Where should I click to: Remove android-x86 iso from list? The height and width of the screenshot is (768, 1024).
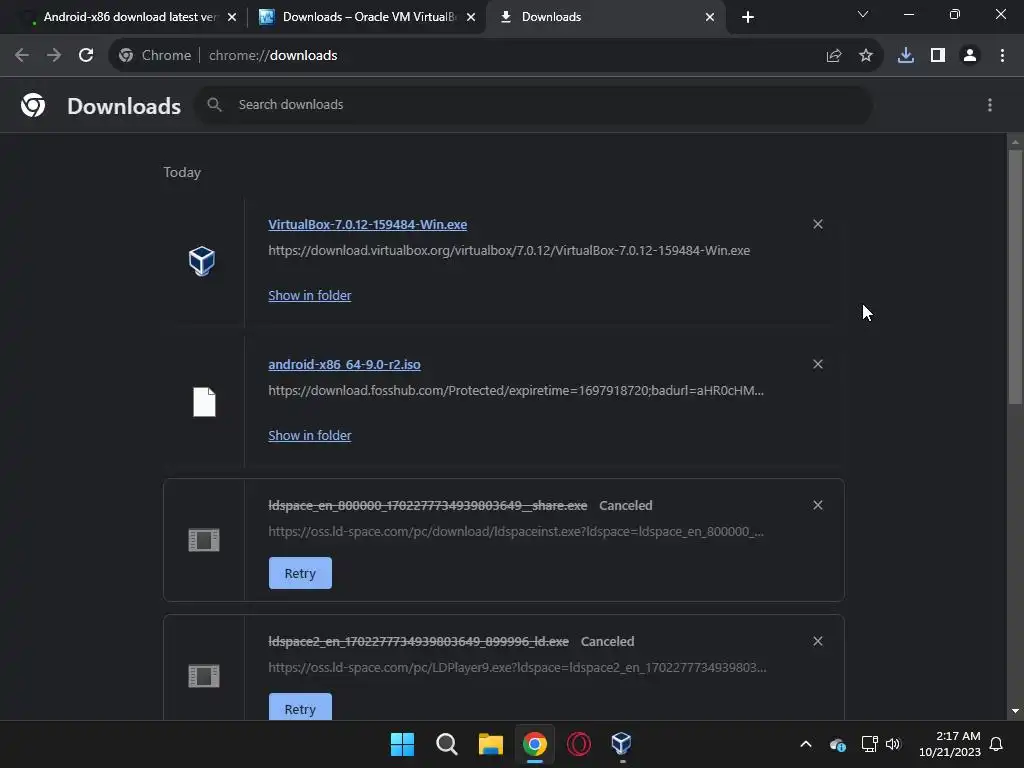pyautogui.click(x=818, y=364)
